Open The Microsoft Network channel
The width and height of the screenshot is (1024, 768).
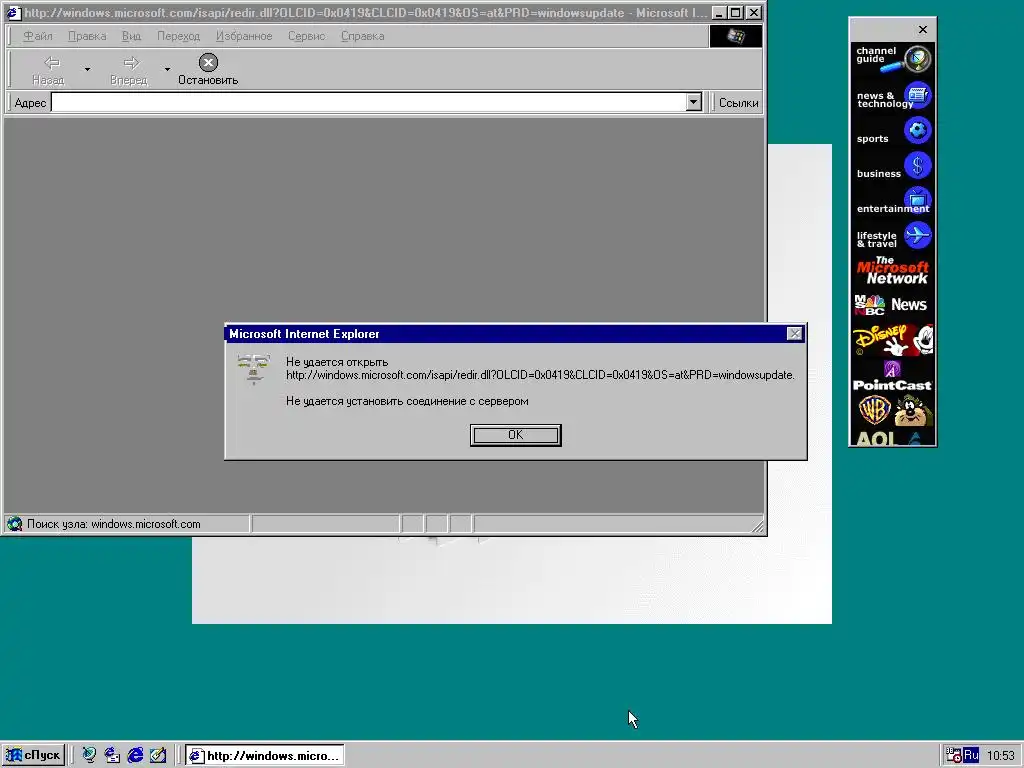[x=893, y=270]
